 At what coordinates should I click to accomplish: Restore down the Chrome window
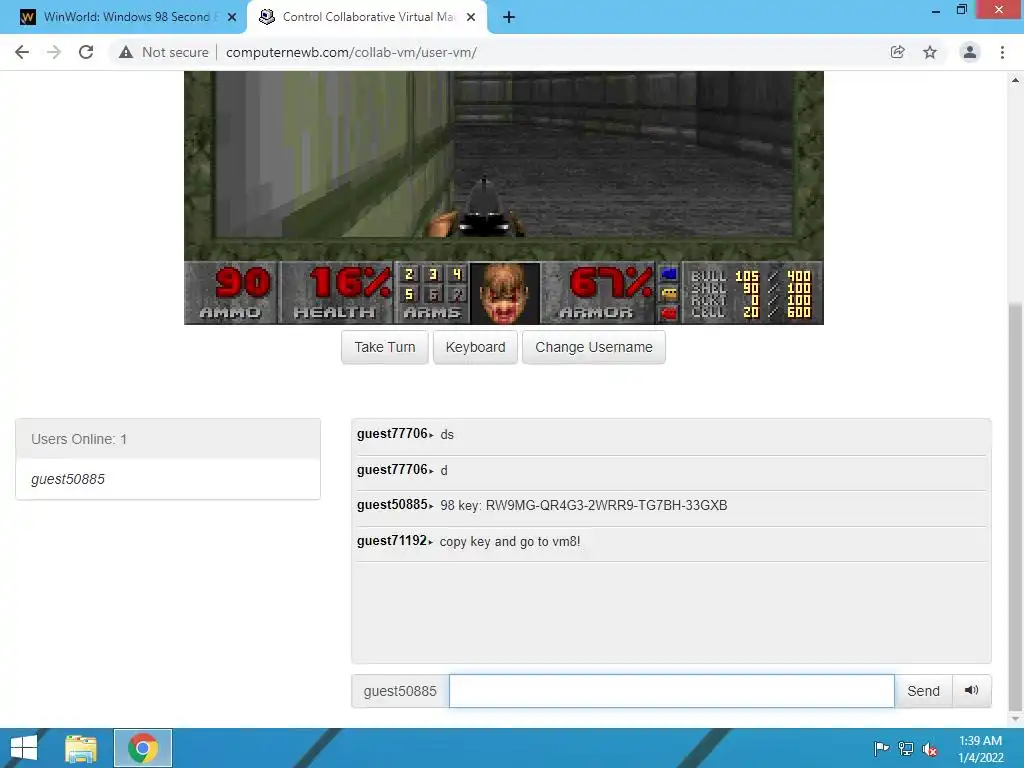(961, 9)
